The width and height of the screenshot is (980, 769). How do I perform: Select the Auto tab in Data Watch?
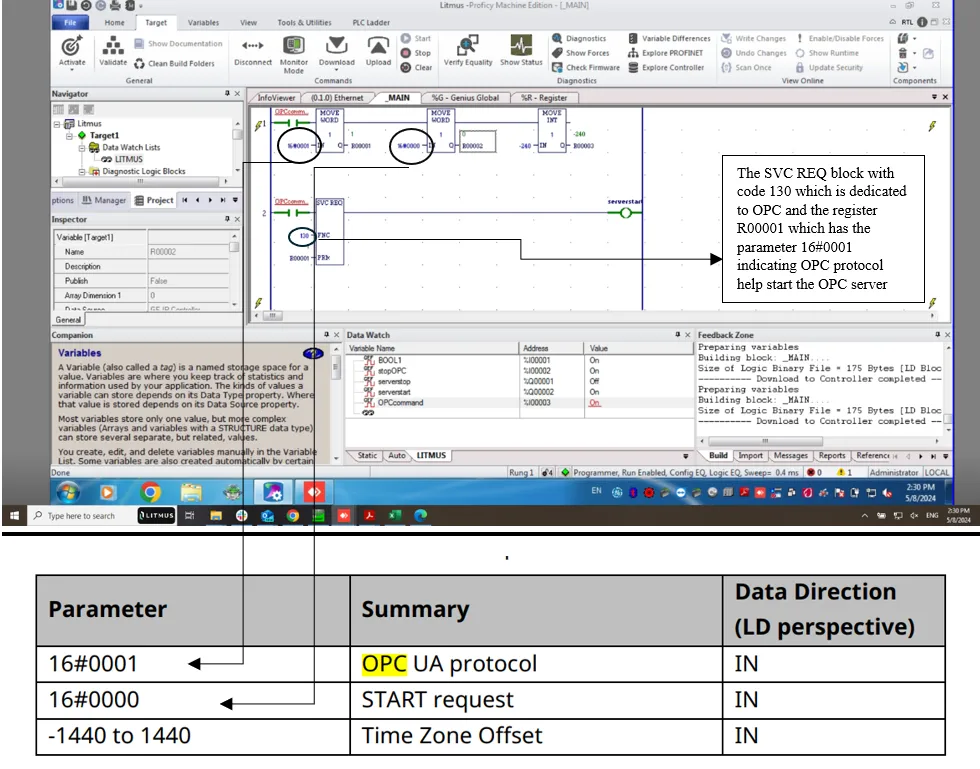click(396, 455)
